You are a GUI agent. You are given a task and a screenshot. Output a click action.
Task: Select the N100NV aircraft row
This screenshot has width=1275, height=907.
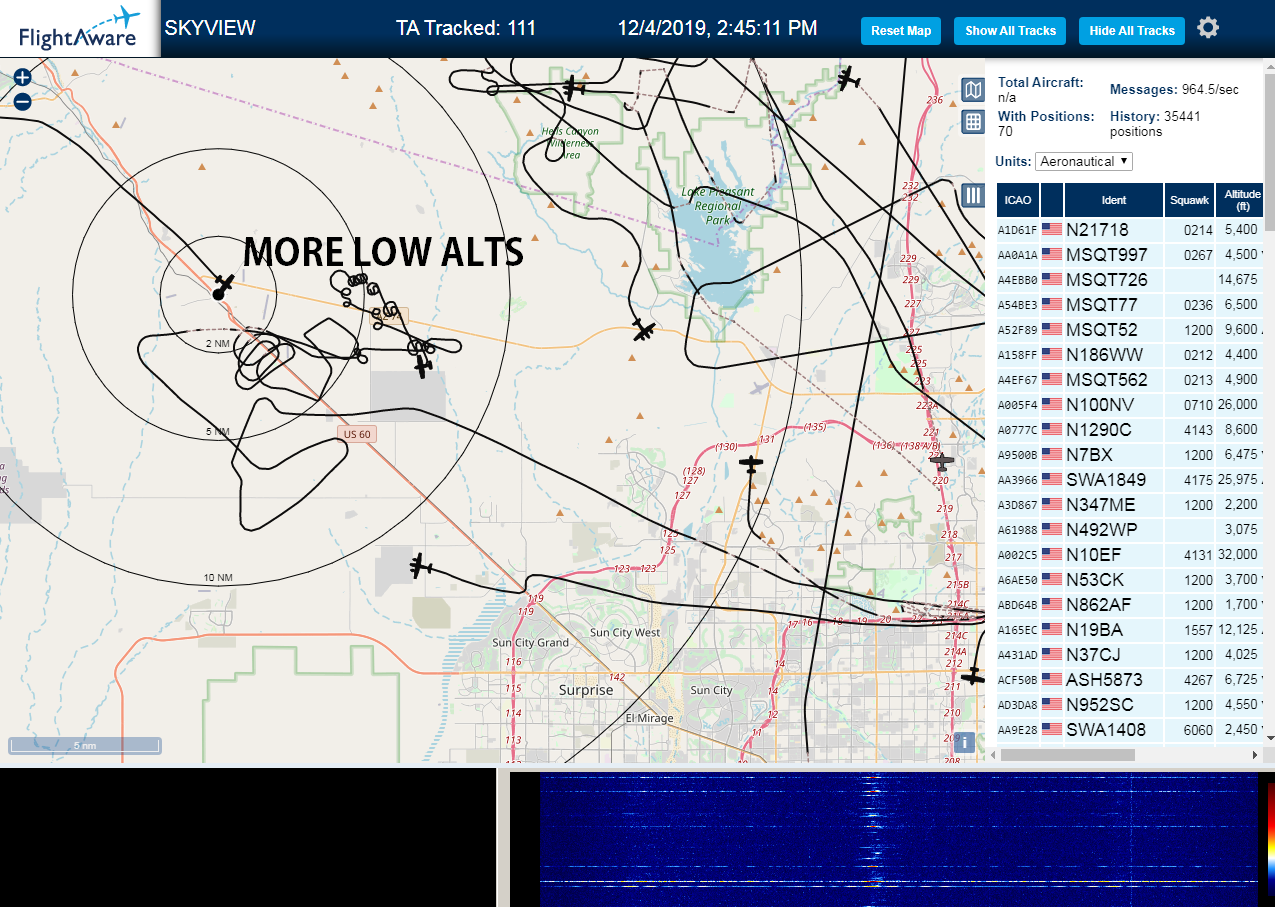click(x=1130, y=405)
